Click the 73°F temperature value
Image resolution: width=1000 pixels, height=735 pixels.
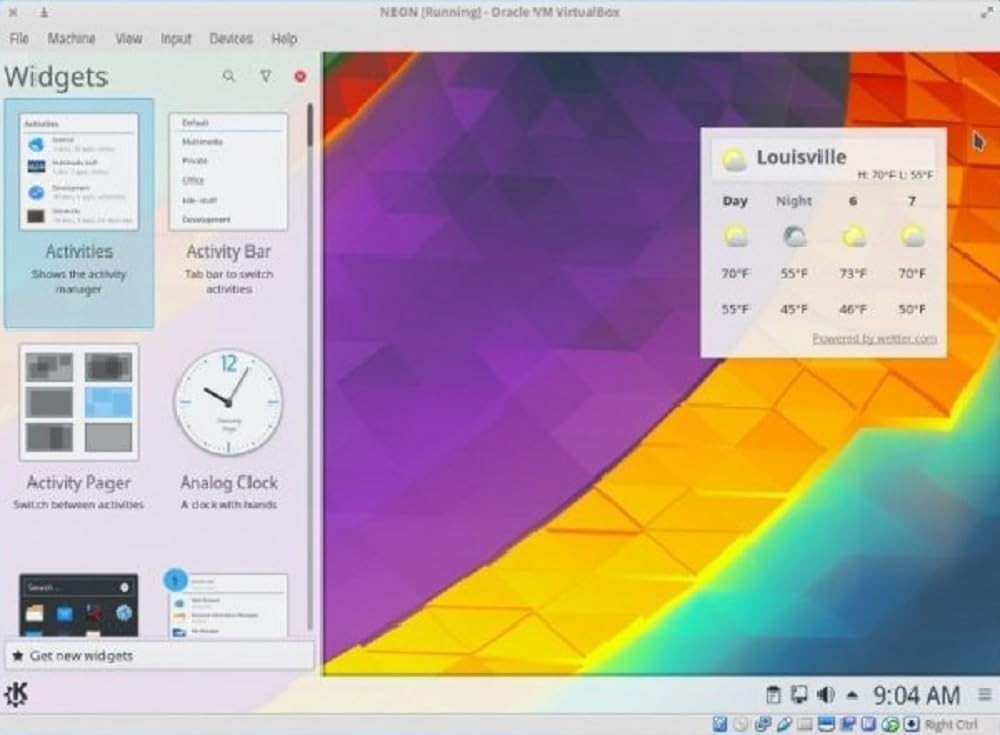point(853,273)
